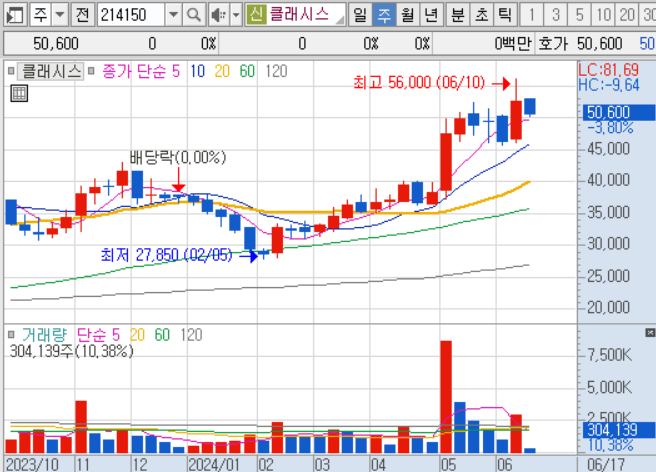The height and width of the screenshot is (472, 656).
Task: Click the green 60 moving average label
Action: coord(247,72)
